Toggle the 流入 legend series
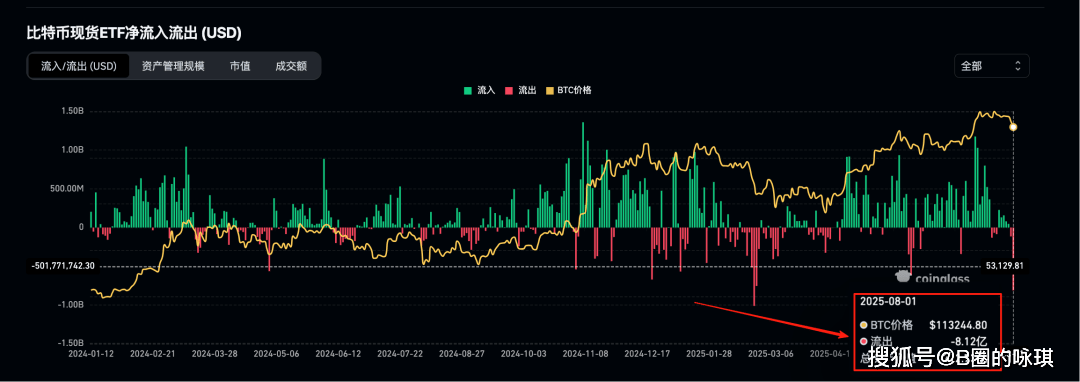 coord(480,90)
